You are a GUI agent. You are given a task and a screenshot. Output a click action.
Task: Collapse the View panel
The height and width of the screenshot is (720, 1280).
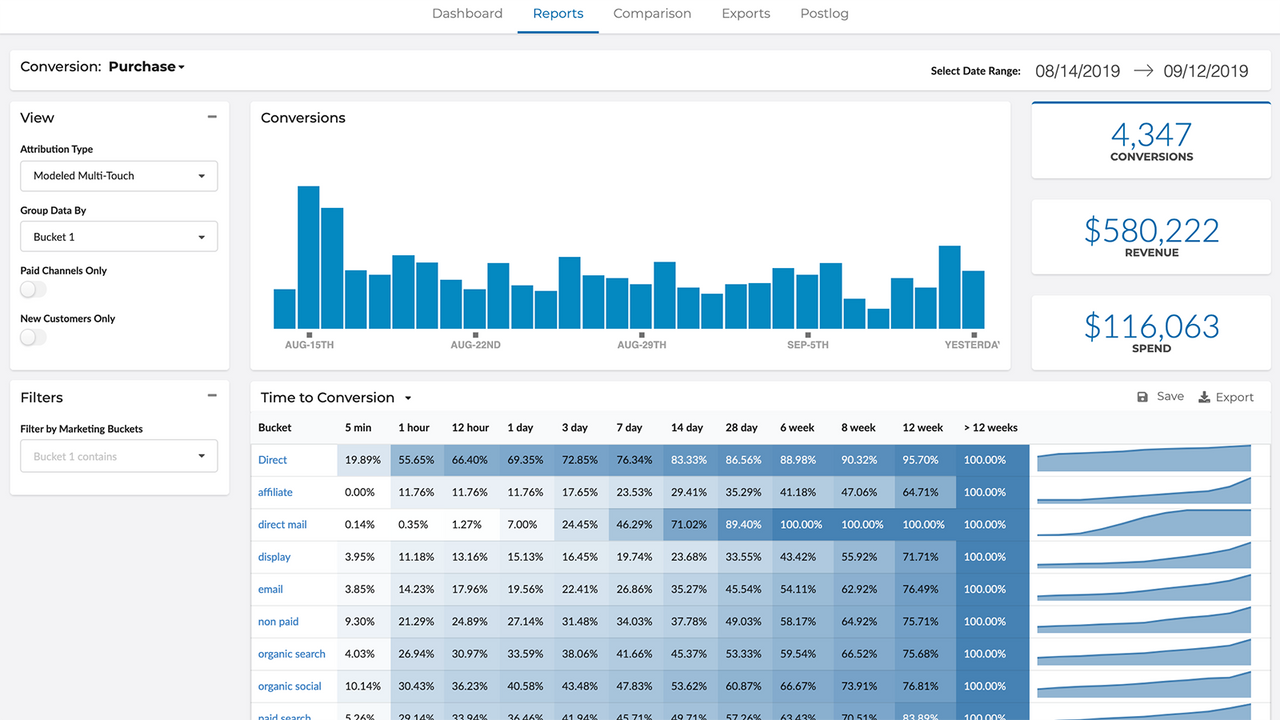tap(212, 116)
